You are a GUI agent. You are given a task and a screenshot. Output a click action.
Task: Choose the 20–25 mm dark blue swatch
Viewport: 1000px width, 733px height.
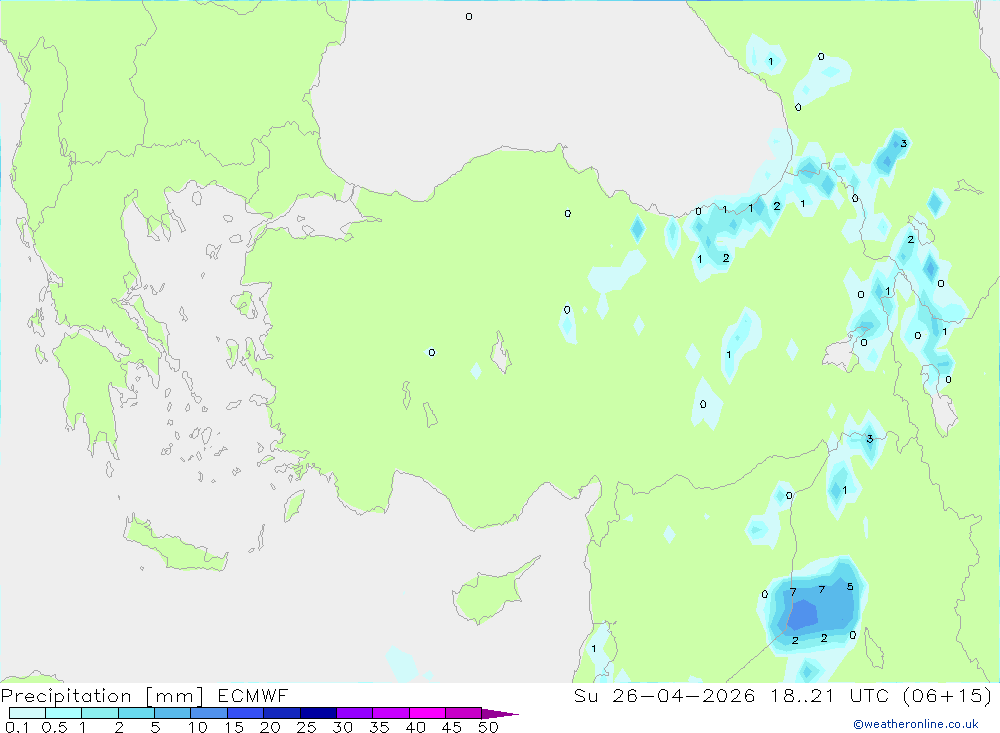(x=281, y=713)
